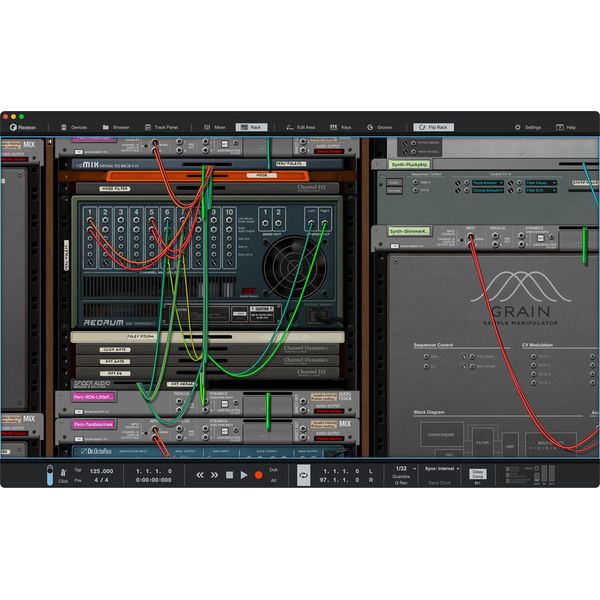
Task: Click the right locator R button
Action: point(371,480)
